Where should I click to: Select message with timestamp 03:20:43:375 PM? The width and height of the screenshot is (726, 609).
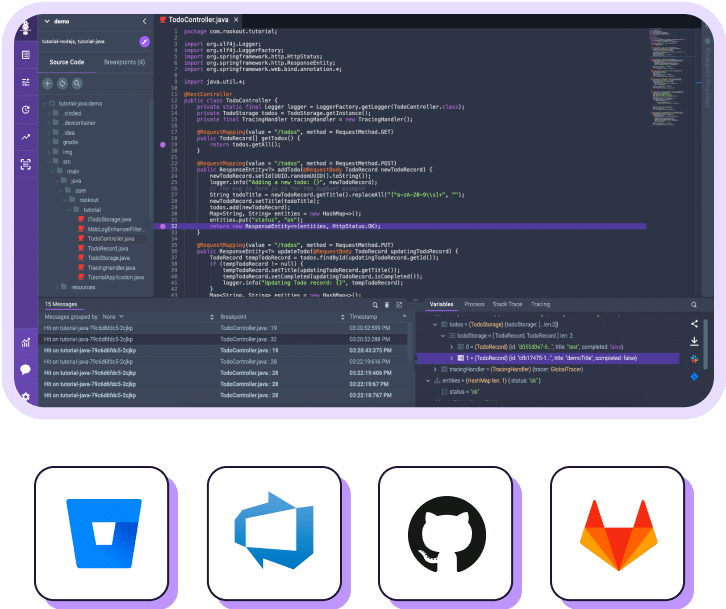225,351
